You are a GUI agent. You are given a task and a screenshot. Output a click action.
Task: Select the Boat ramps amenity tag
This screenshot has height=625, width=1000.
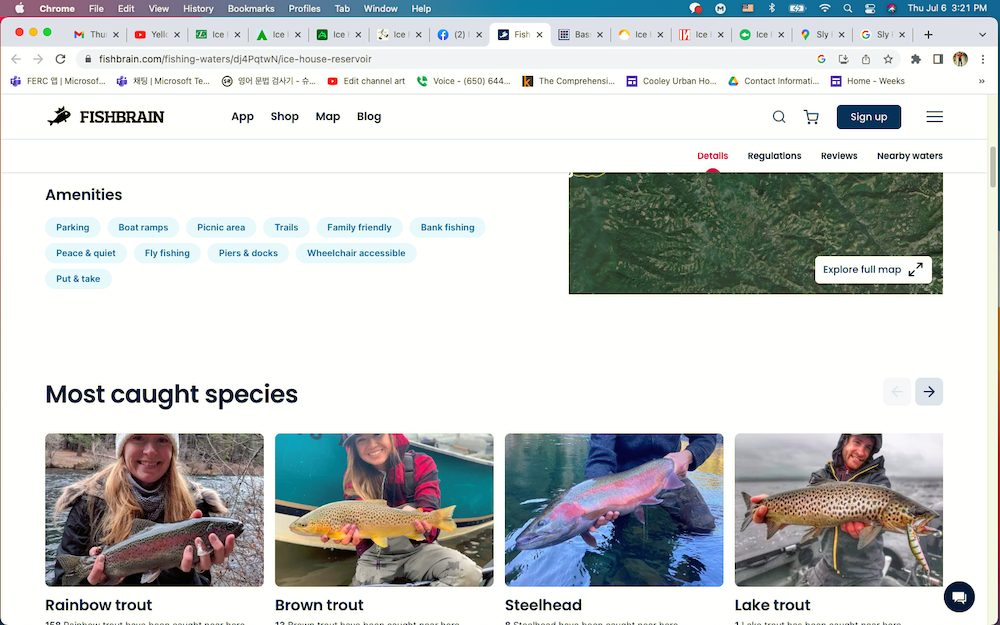click(x=143, y=227)
